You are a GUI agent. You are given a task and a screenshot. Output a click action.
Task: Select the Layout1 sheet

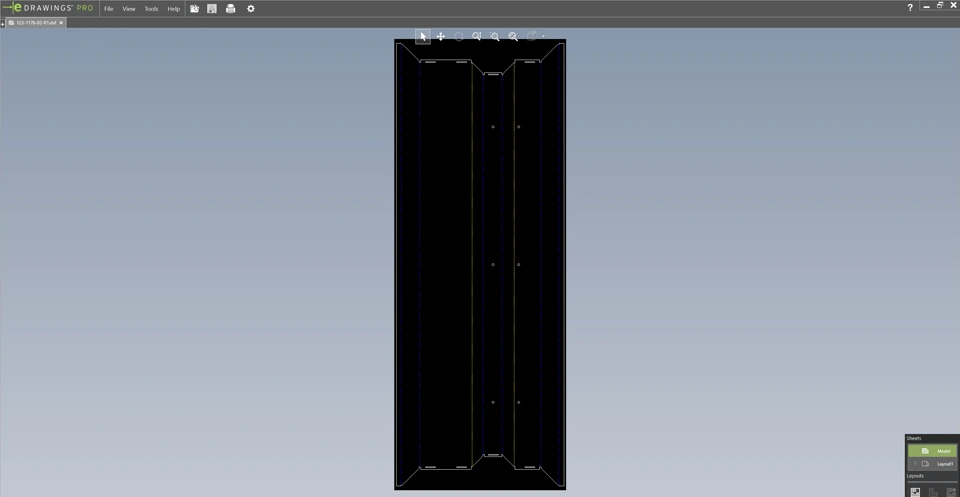point(932,464)
